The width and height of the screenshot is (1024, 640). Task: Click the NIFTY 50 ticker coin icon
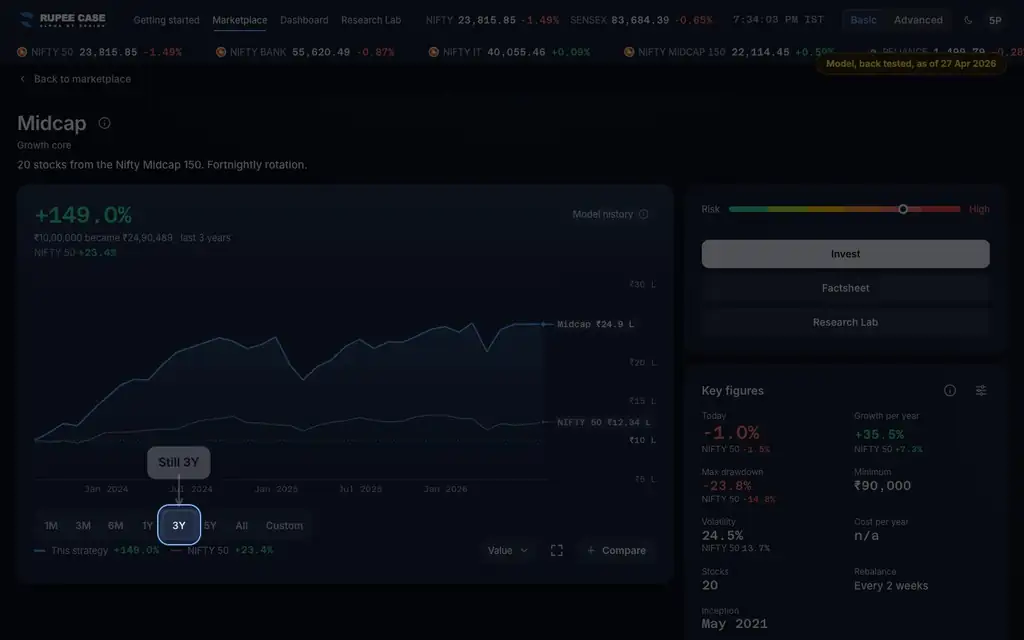(x=22, y=52)
